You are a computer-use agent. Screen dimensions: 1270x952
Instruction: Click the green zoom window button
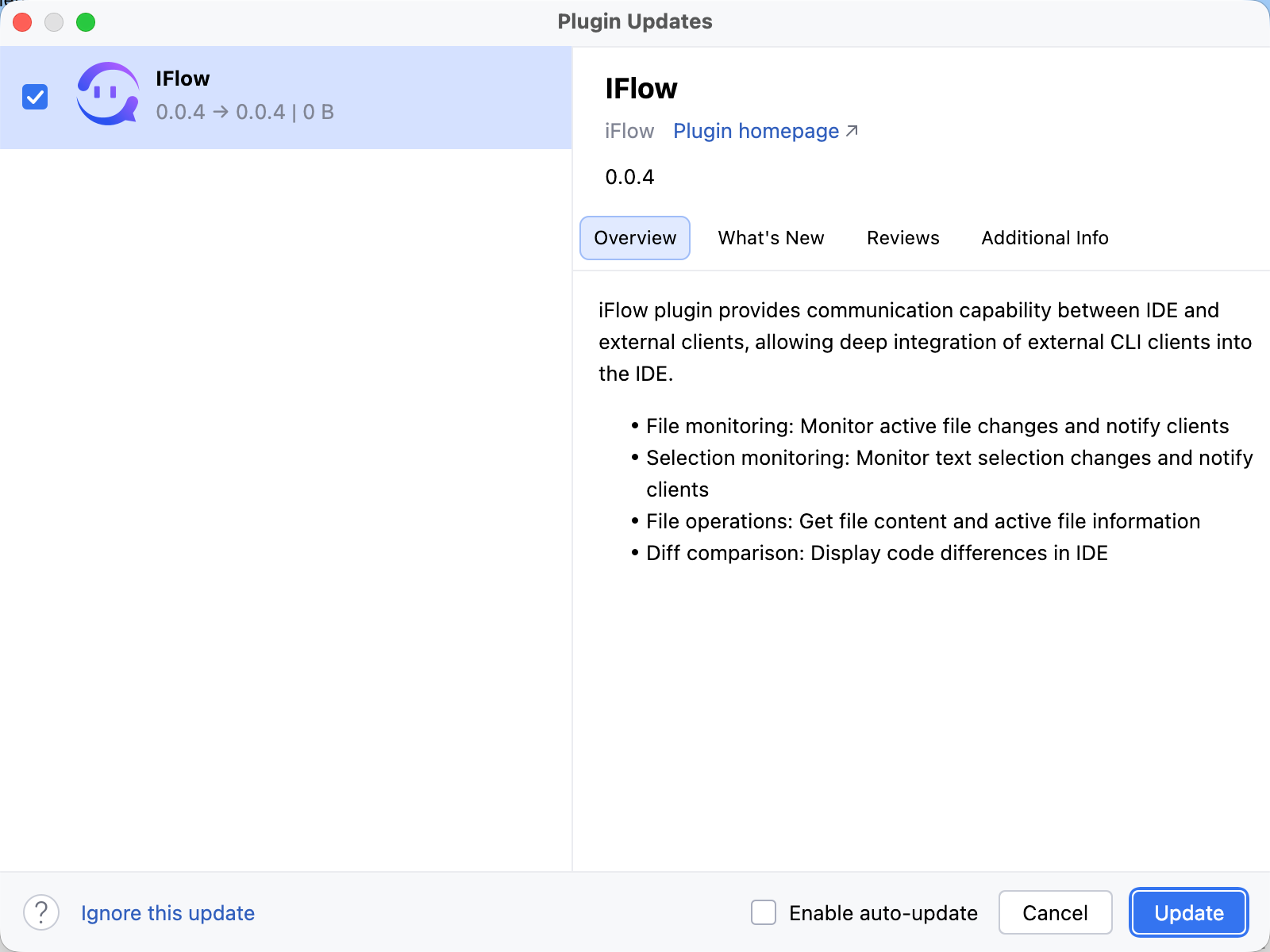click(x=86, y=22)
